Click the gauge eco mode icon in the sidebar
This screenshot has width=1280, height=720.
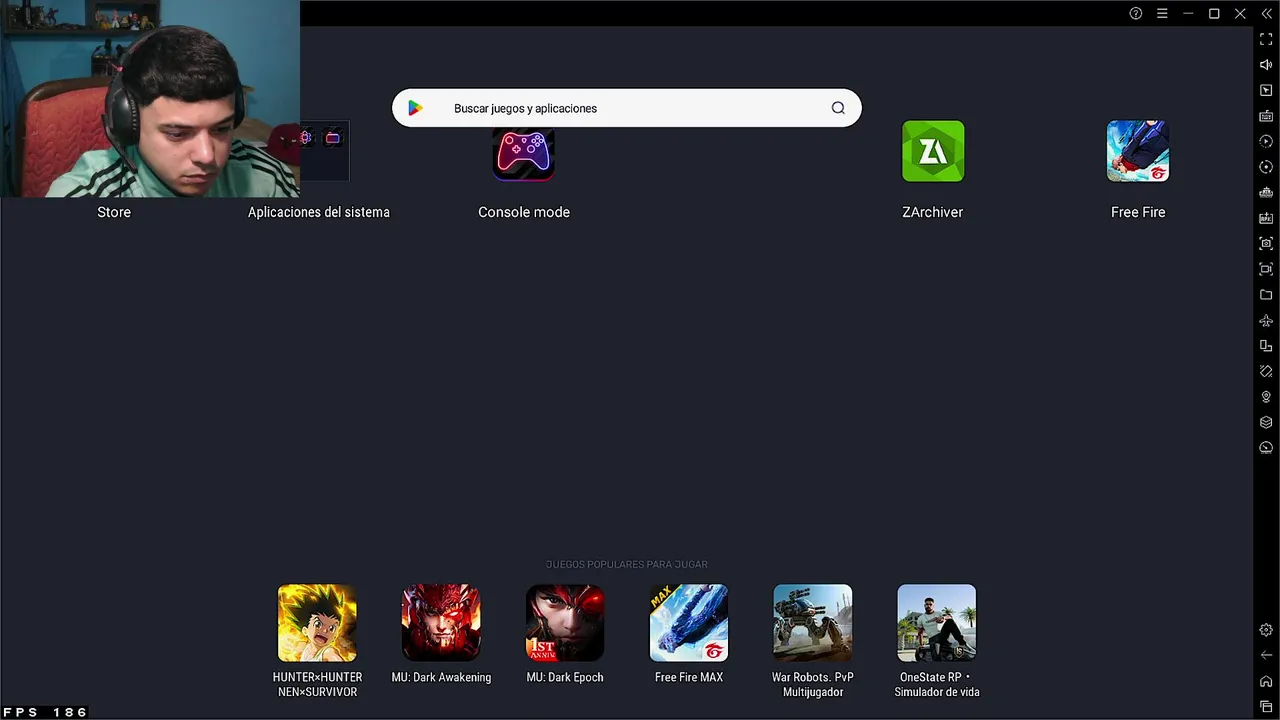click(x=1266, y=448)
